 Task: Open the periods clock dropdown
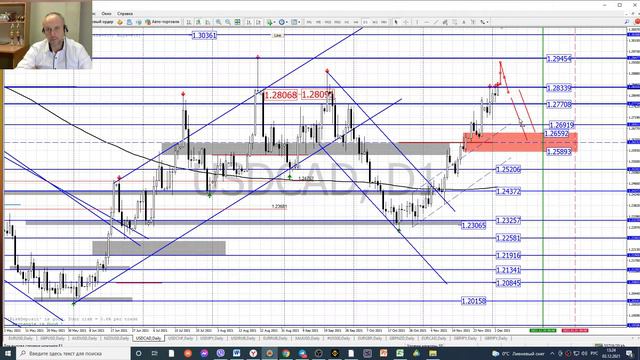pos(282,22)
